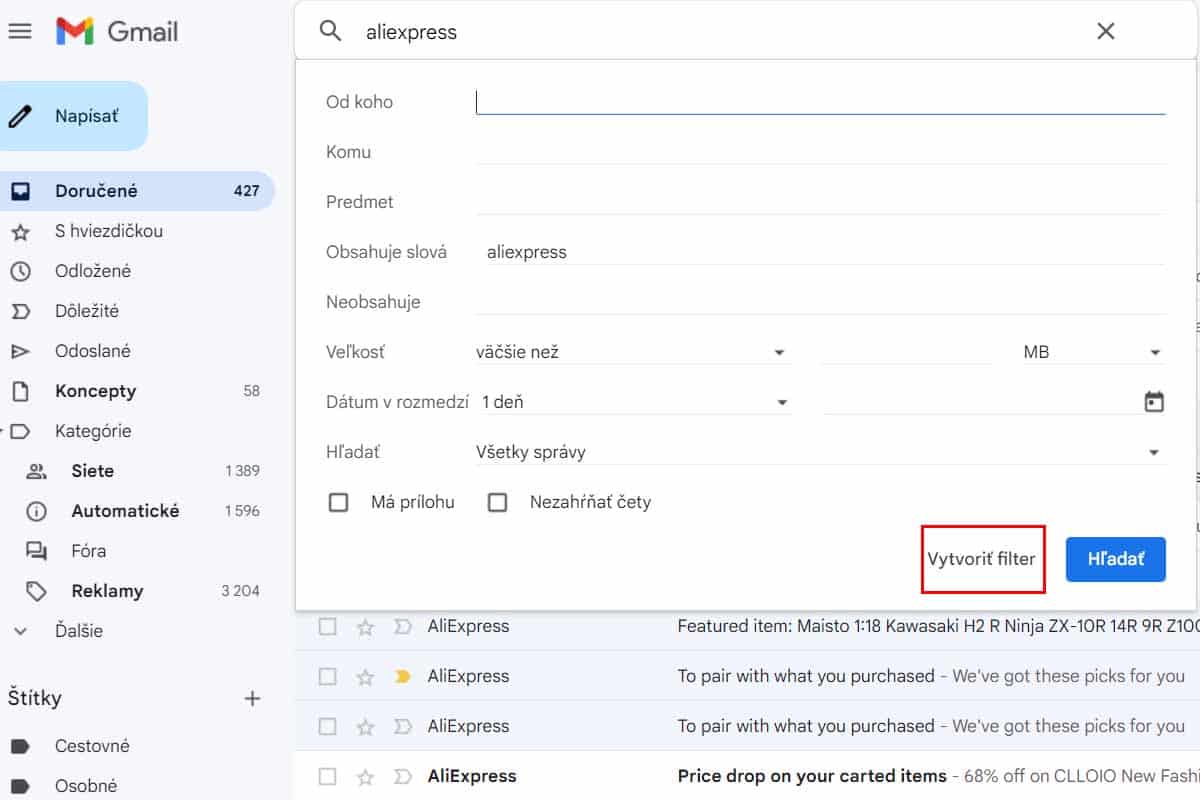Click the Reklamy tag icon
This screenshot has width=1200, height=800.
[x=37, y=591]
